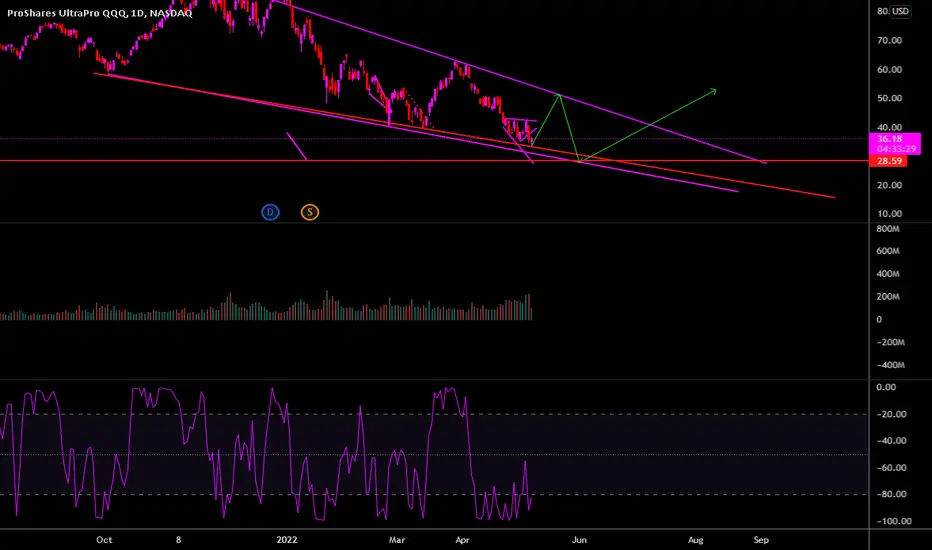Select the green projected arrow head
The image size is (932, 550).
click(x=713, y=91)
